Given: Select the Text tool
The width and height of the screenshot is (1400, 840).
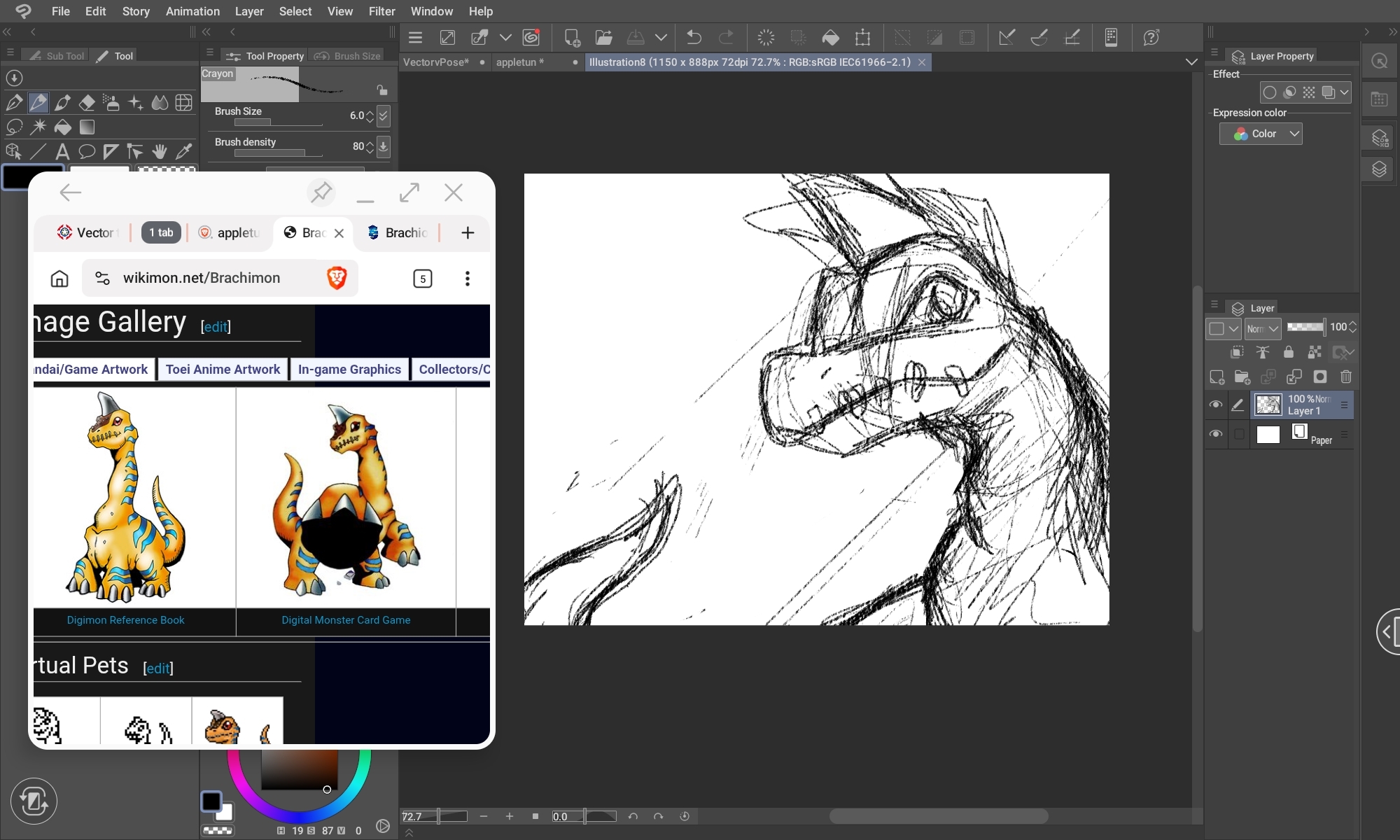Looking at the screenshot, I should 62,151.
